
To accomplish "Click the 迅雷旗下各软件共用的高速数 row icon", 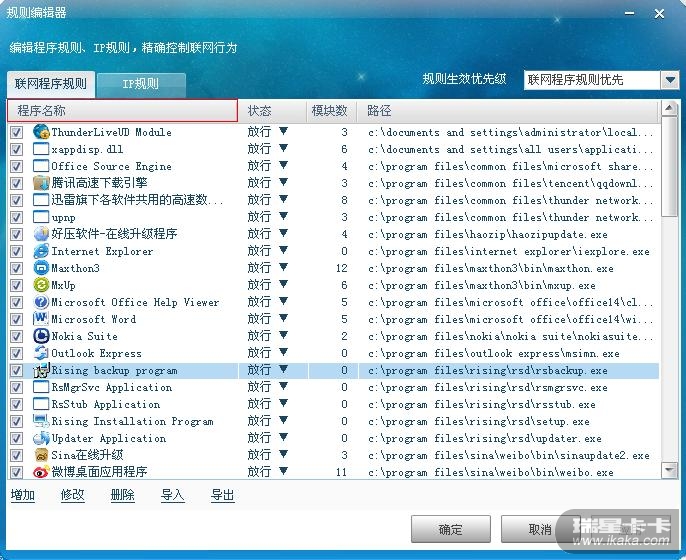I will [41, 200].
